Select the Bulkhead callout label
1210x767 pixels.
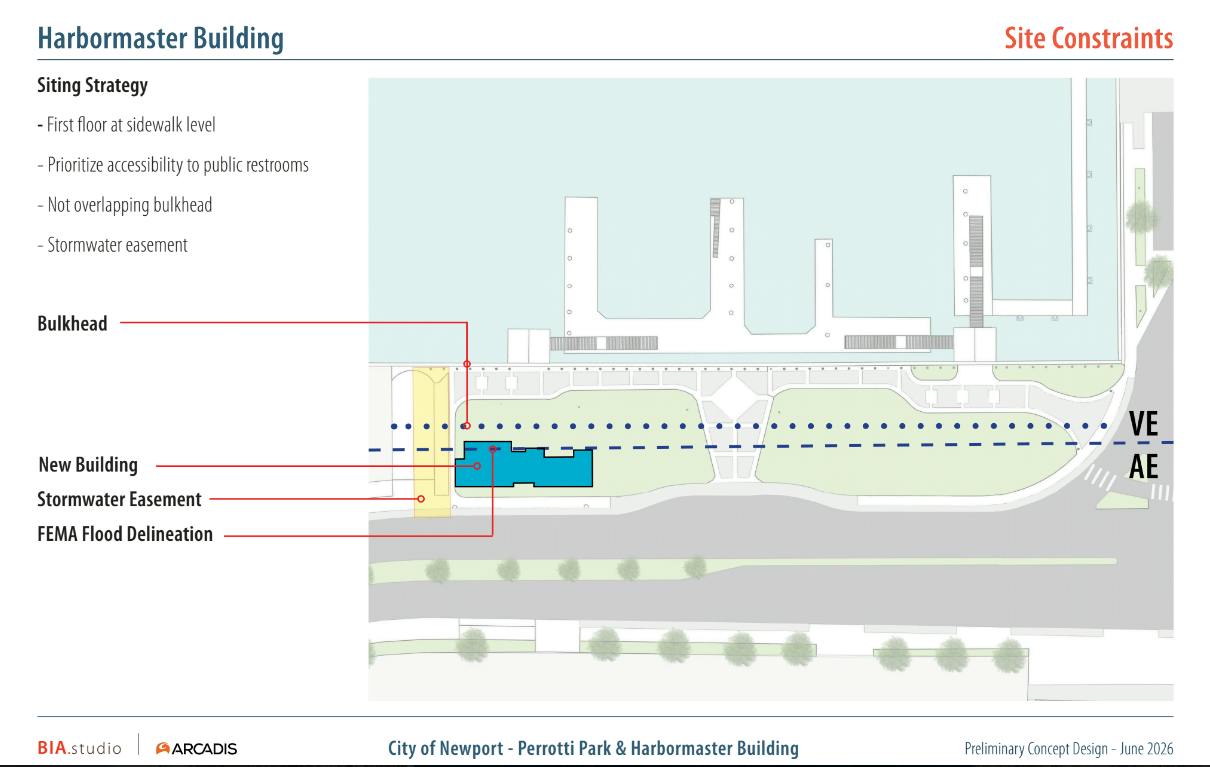pyautogui.click(x=72, y=324)
